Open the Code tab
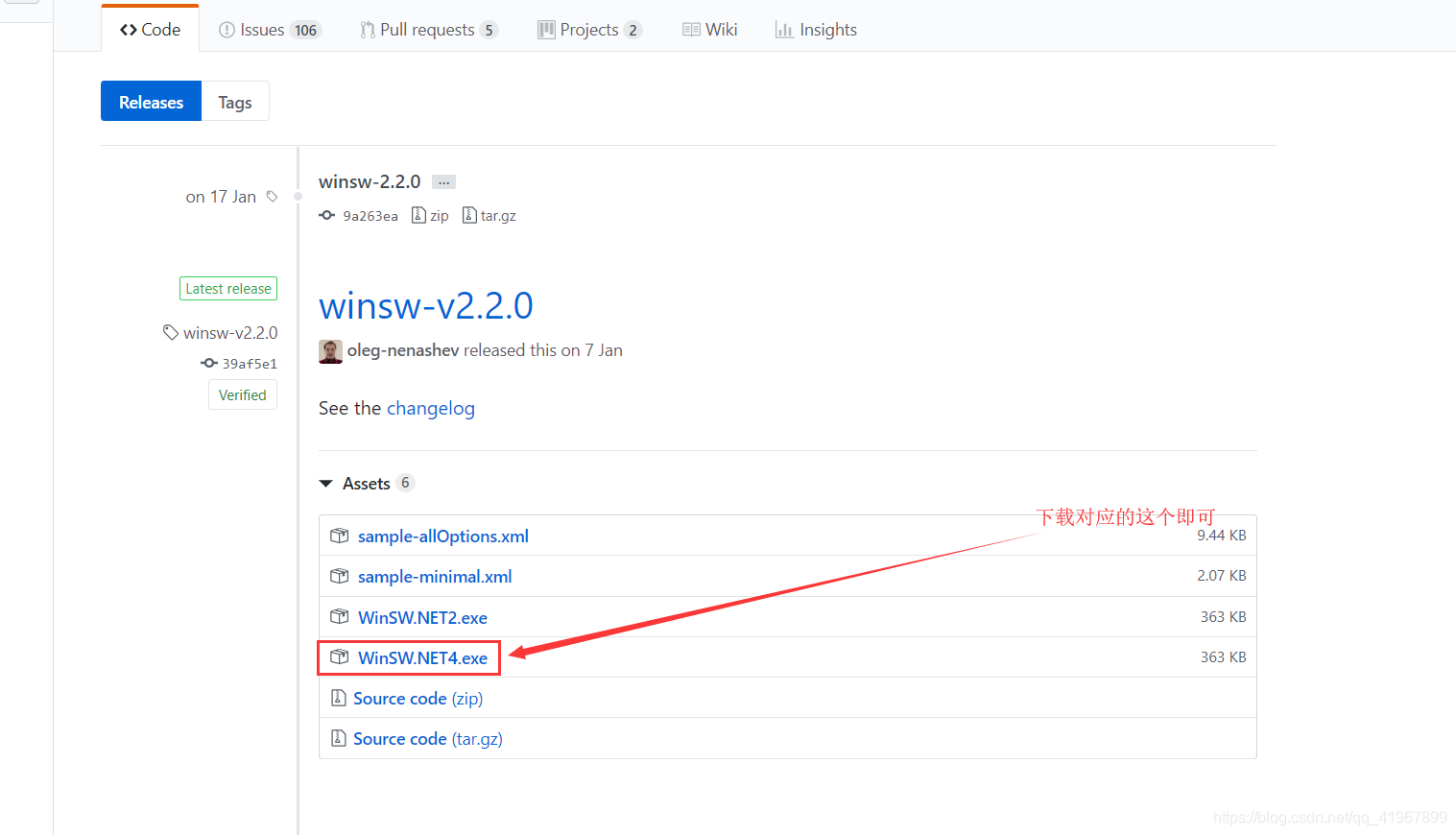This screenshot has height=835, width=1456. tap(150, 30)
